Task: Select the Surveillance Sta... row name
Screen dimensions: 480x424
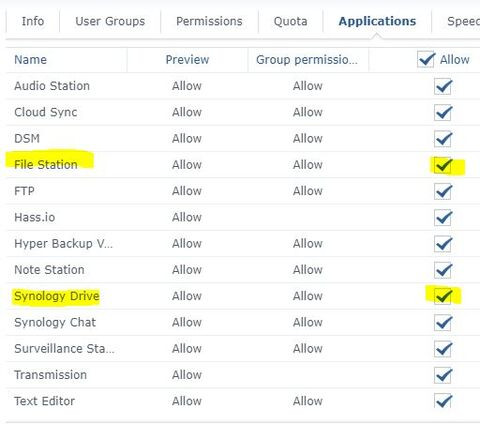Action: coord(64,349)
